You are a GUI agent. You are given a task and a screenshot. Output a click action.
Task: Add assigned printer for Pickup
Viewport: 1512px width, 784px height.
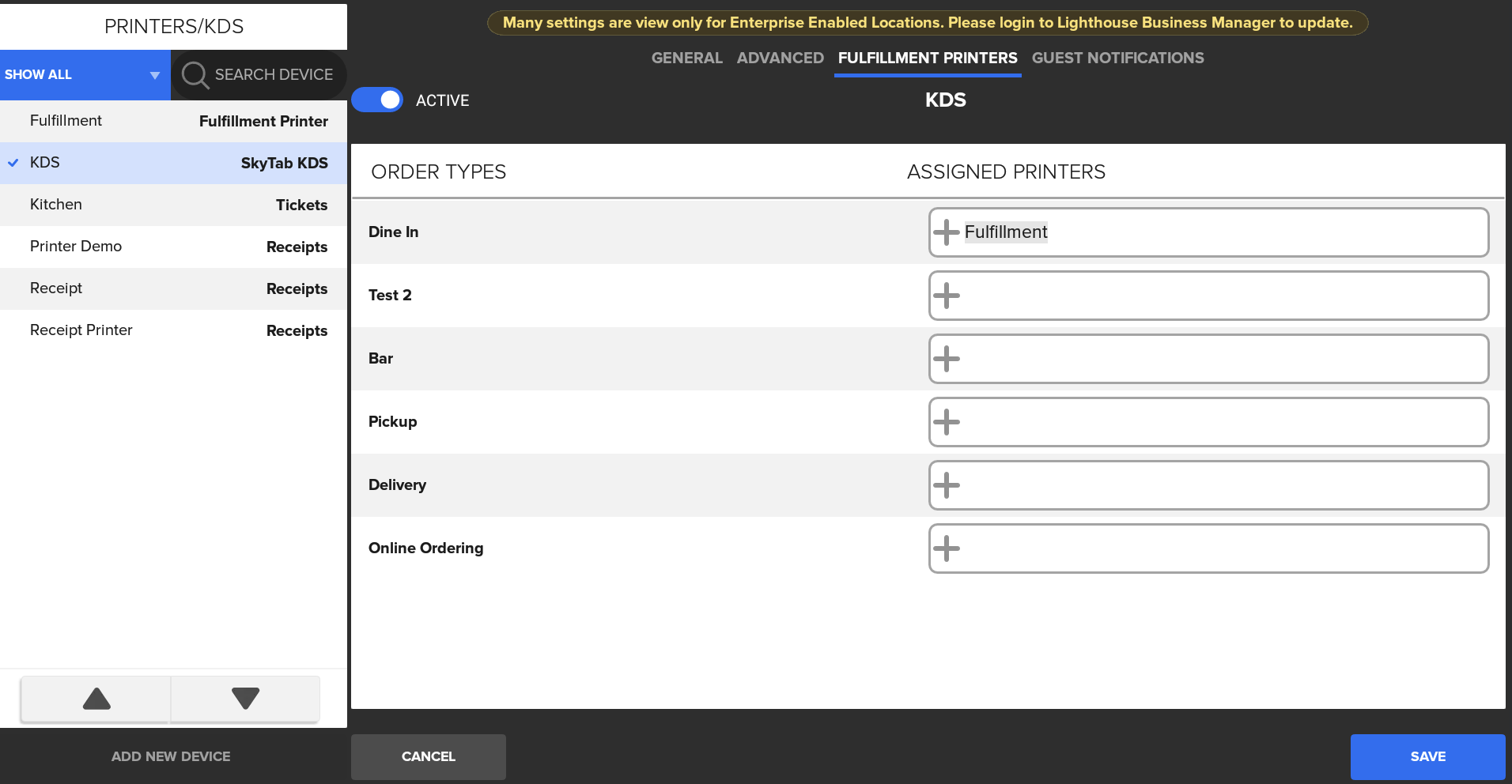click(x=946, y=422)
